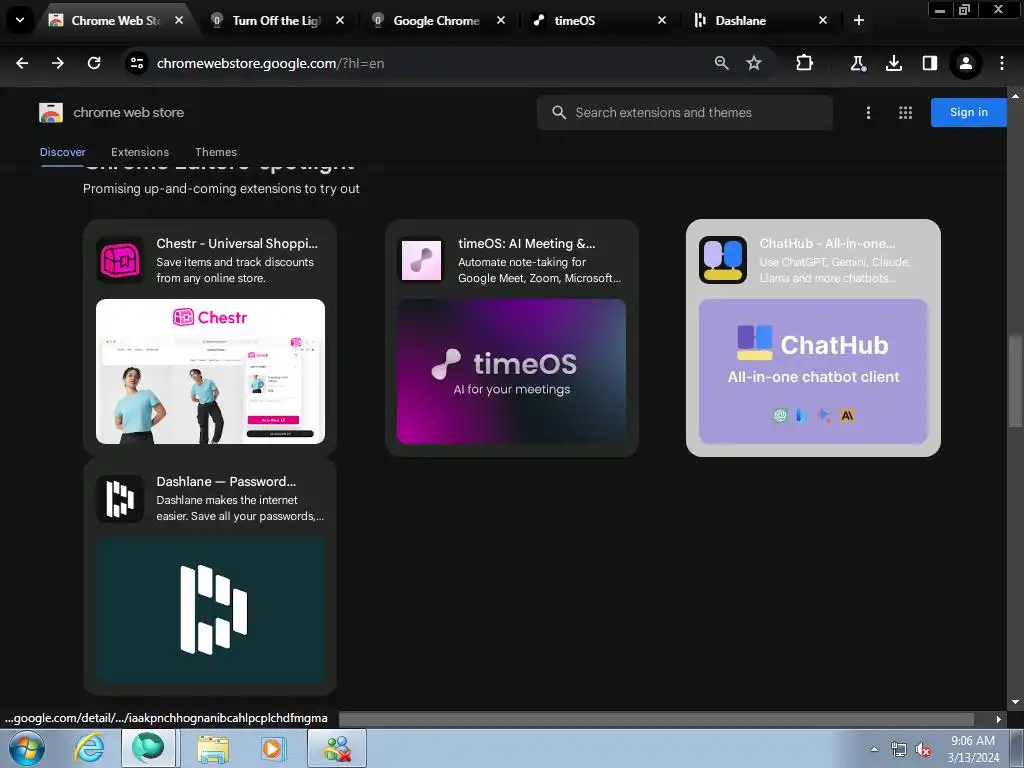Open the tab search dropdown arrow
This screenshot has height=768, width=1024.
pyautogui.click(x=20, y=20)
